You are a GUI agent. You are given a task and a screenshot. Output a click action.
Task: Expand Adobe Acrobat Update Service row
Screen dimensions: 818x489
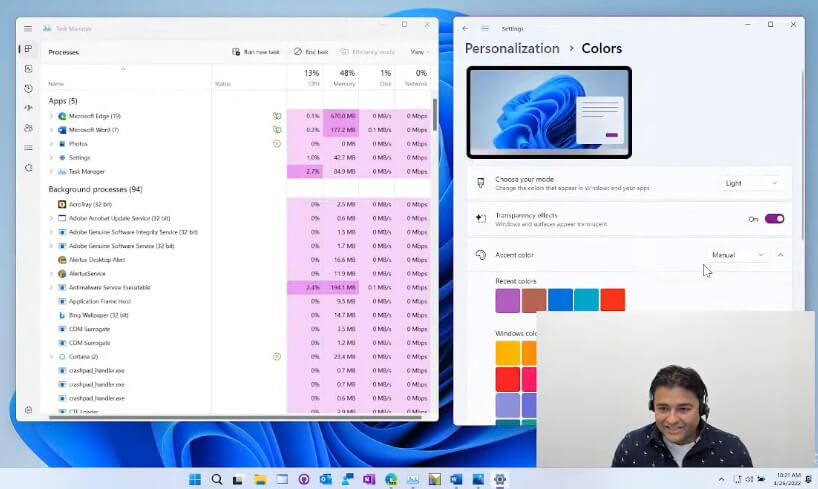pos(51,218)
